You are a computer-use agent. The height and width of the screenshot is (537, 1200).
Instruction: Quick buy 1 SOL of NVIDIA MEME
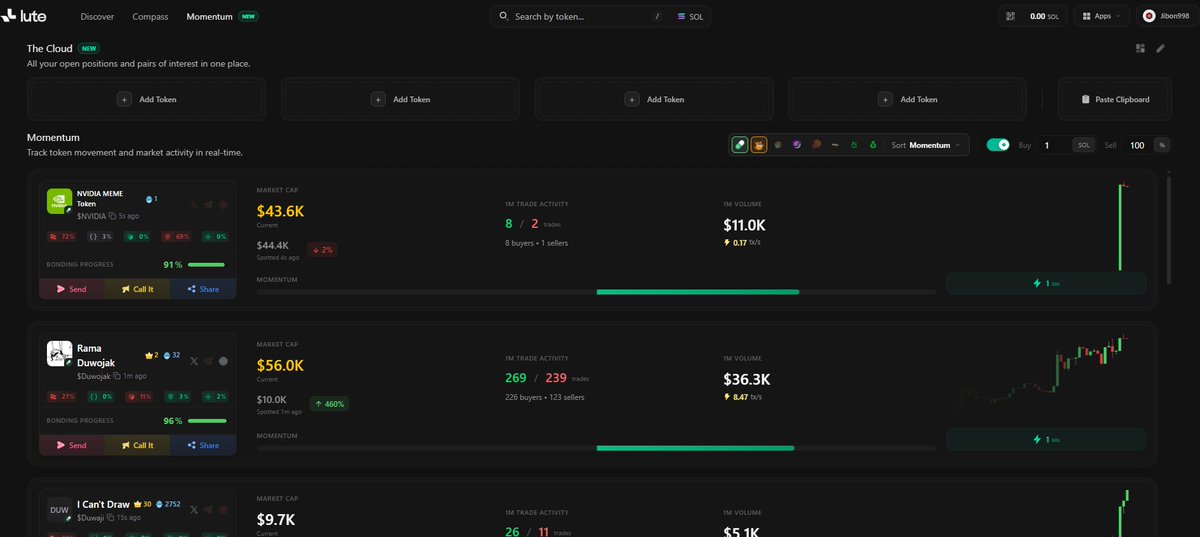(1046, 283)
